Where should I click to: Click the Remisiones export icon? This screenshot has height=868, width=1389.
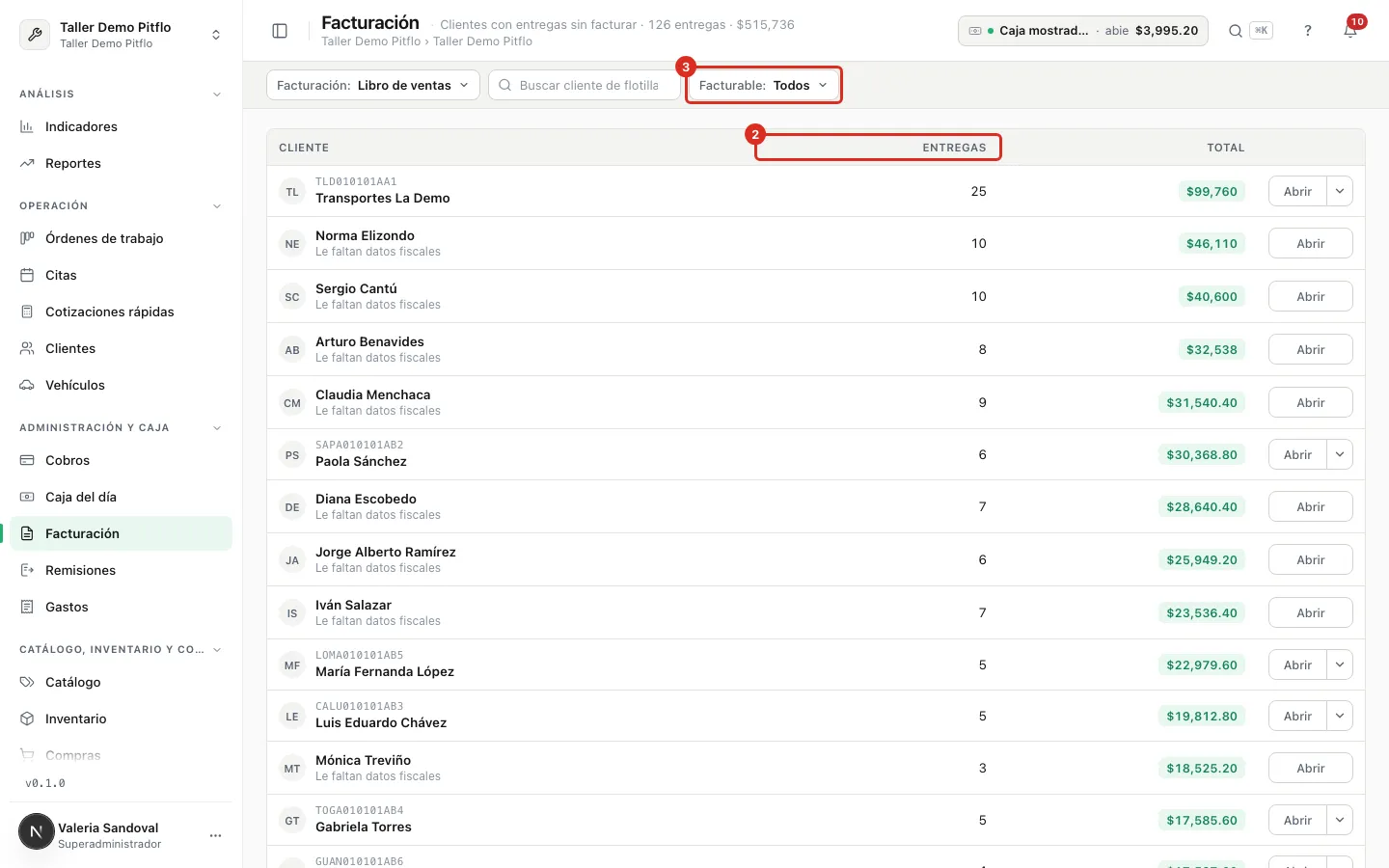(27, 570)
